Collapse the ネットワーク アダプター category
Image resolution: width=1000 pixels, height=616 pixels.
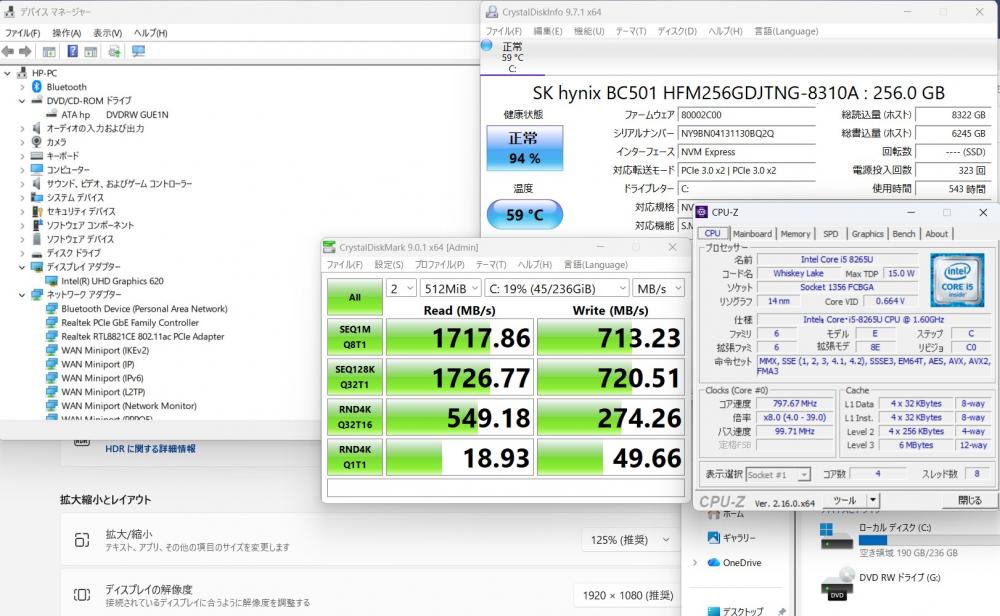(x=22, y=295)
